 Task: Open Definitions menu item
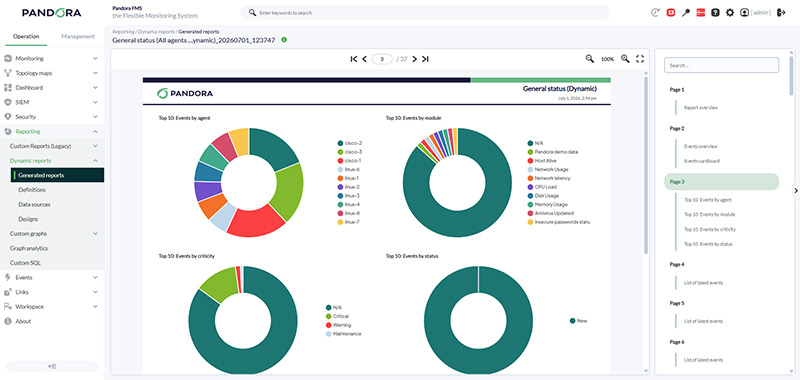point(32,190)
